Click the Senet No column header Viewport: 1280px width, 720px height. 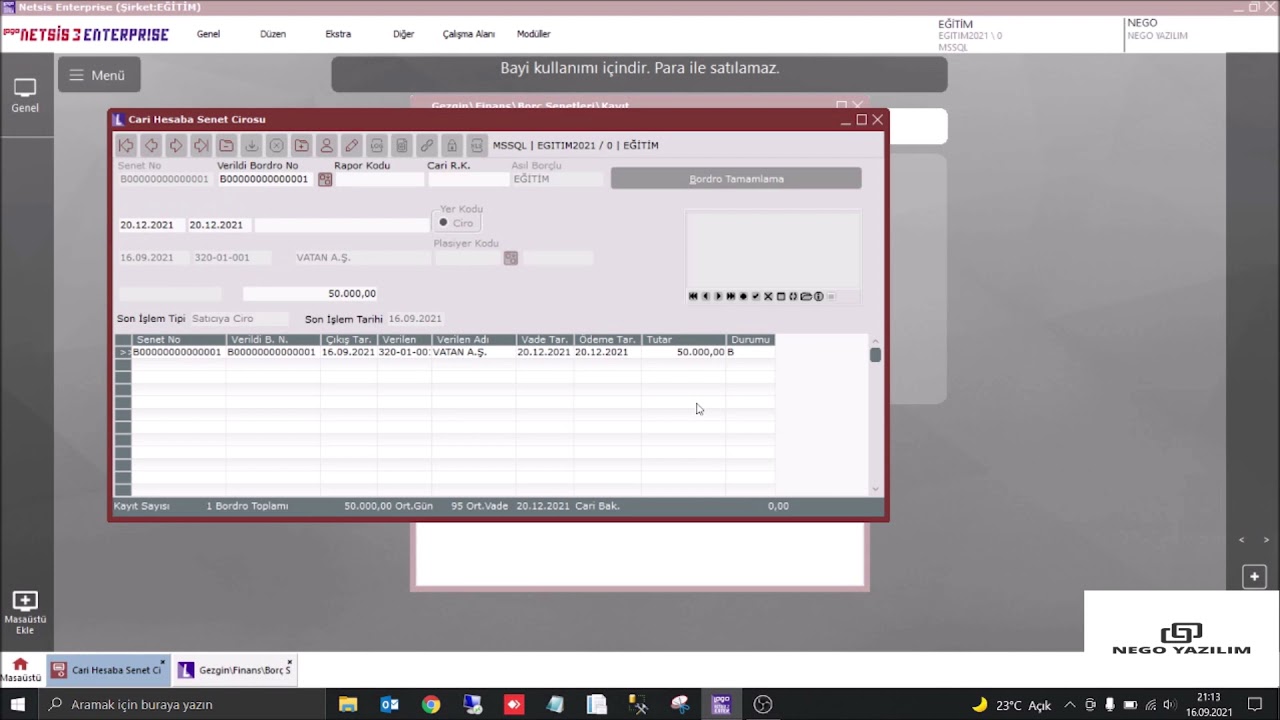coord(179,340)
